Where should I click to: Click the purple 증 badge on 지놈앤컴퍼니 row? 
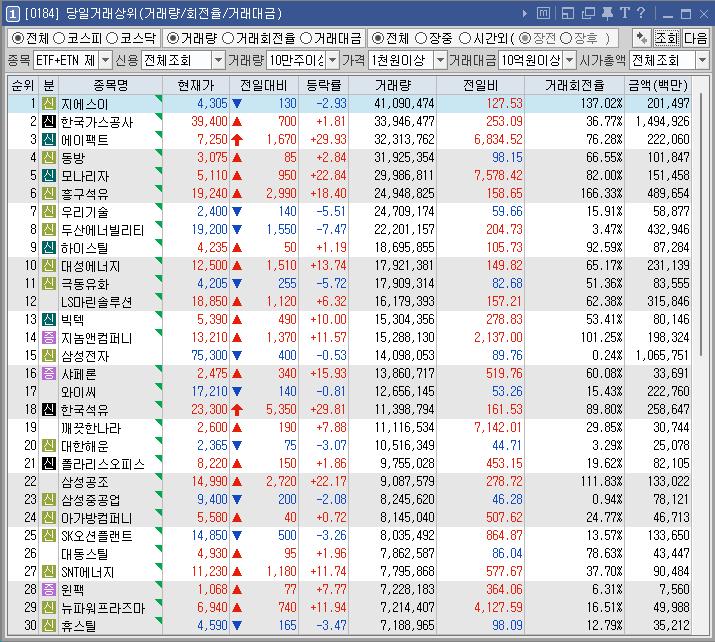pos(49,337)
